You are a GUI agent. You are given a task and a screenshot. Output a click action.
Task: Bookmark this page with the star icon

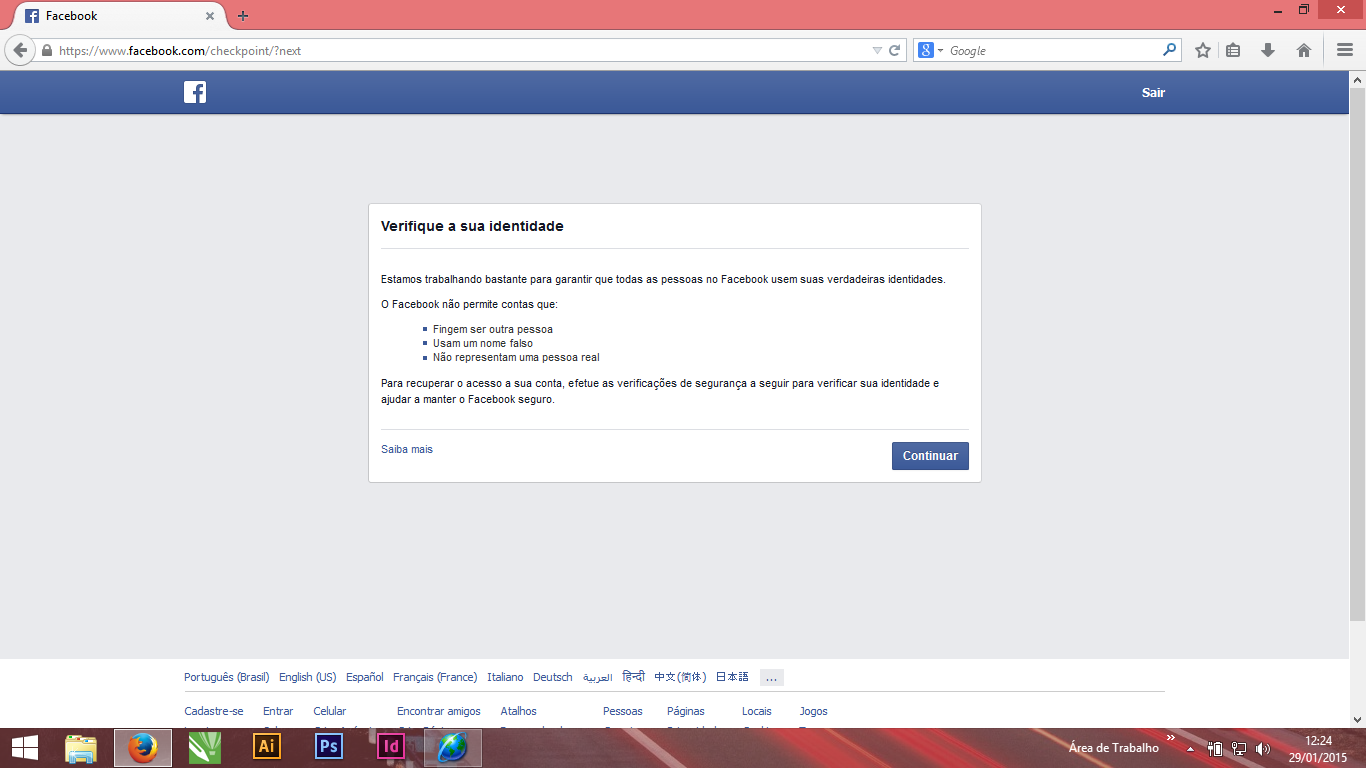point(1203,50)
